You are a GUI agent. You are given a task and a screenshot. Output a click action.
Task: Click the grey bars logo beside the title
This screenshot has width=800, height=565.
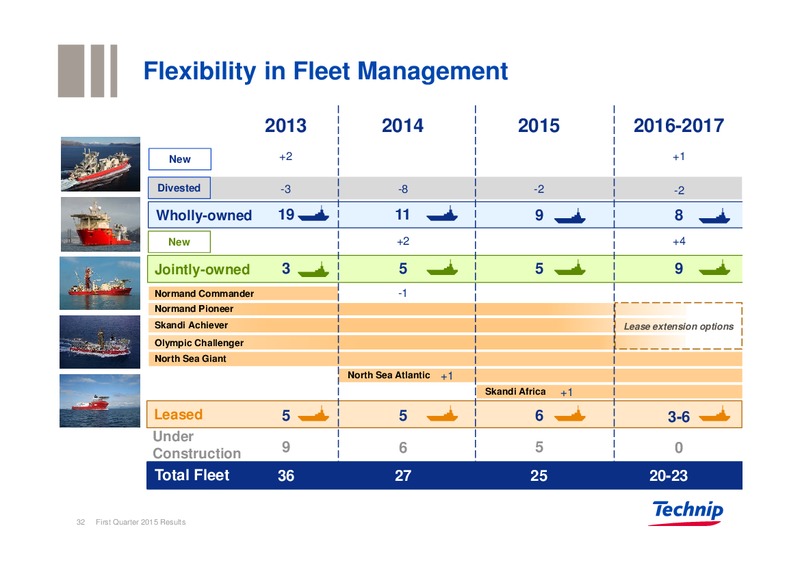pos(87,70)
